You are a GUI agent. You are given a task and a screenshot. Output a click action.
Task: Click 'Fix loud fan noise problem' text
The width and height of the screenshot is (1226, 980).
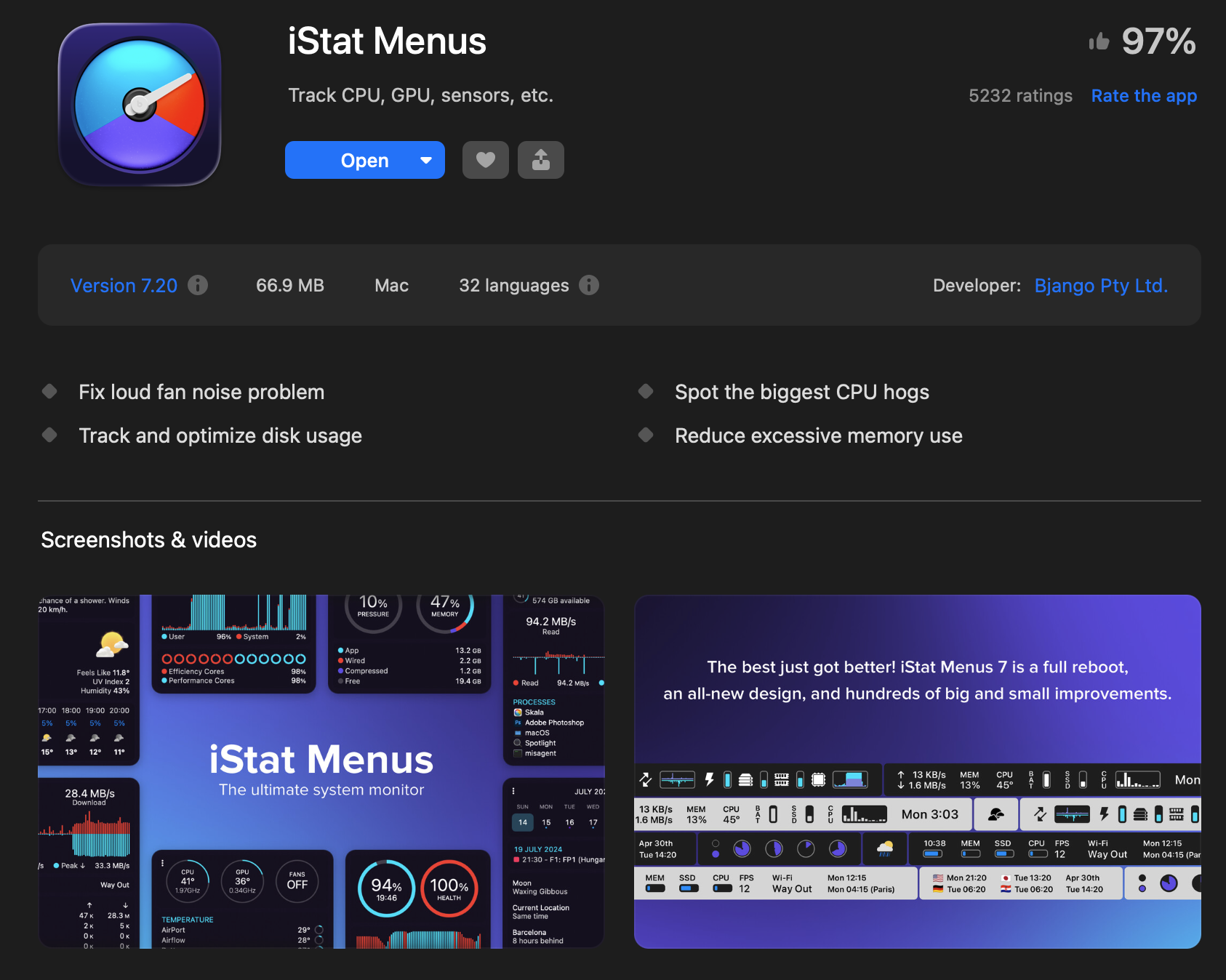(201, 392)
